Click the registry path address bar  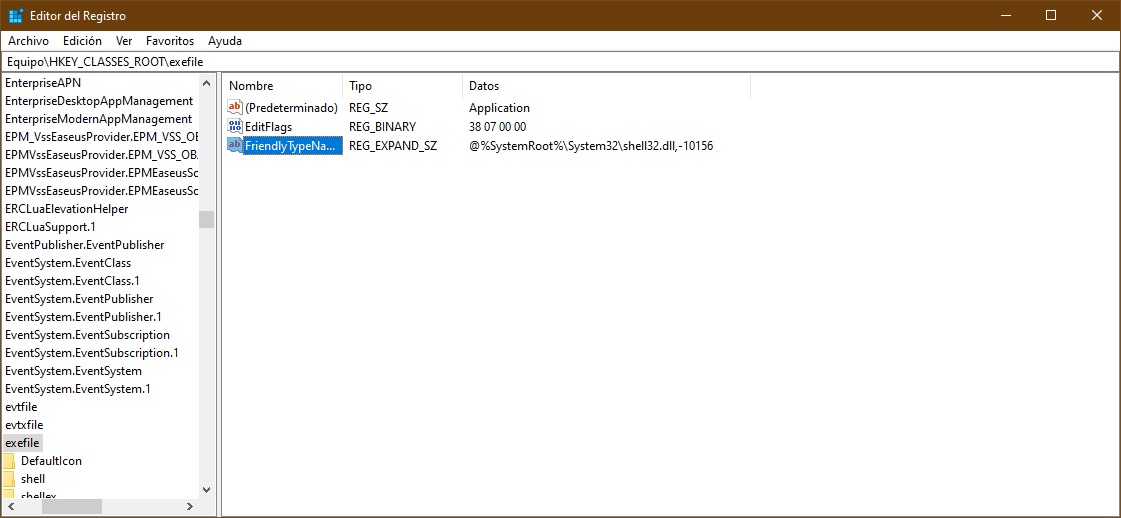point(560,61)
